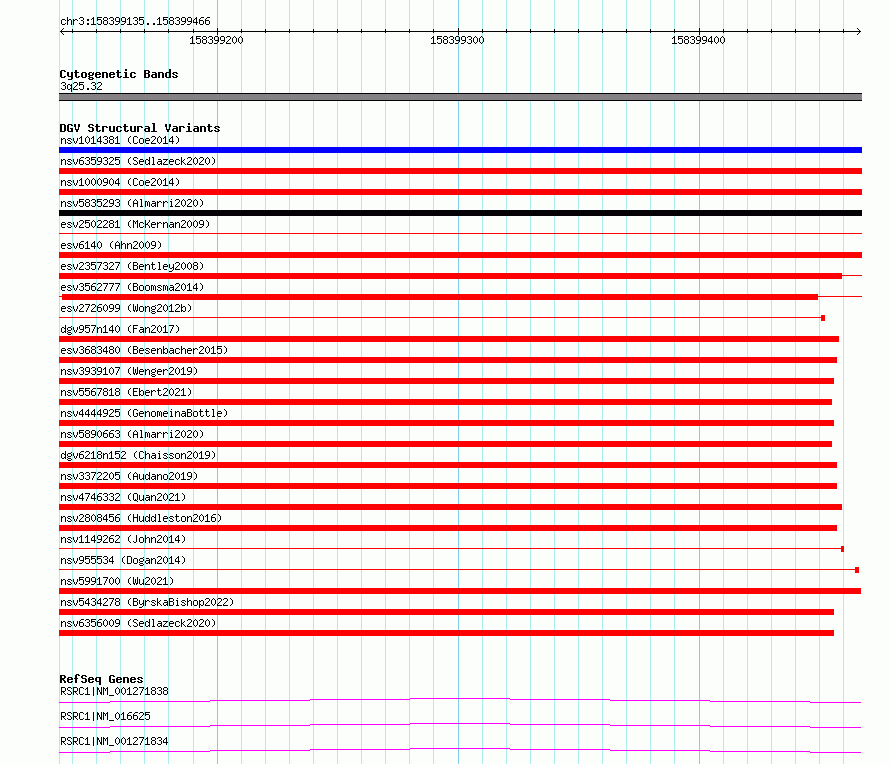Click the left arrow end of the ruler
The width and height of the screenshot is (890, 764).
coord(62,31)
